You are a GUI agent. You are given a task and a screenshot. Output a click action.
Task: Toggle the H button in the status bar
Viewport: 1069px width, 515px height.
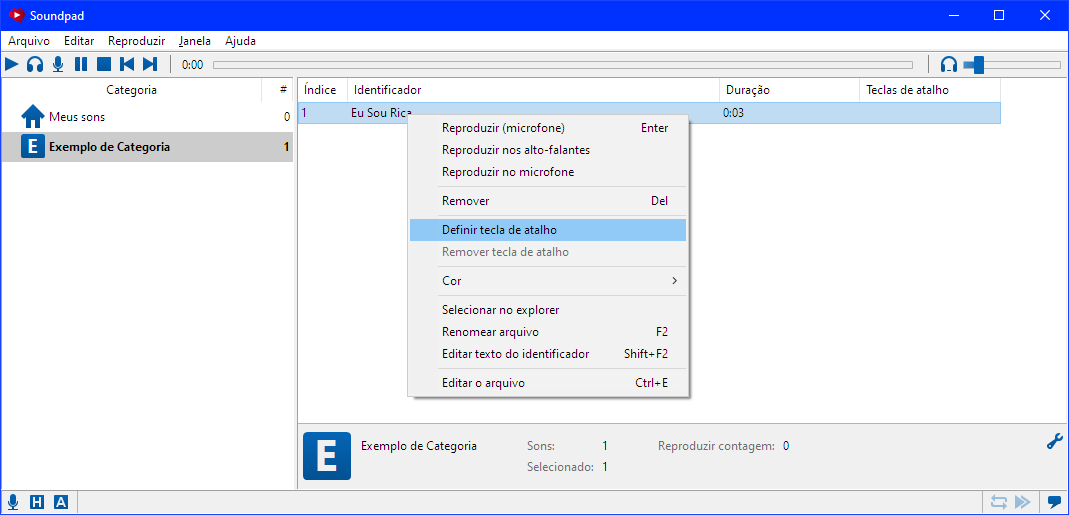37,502
